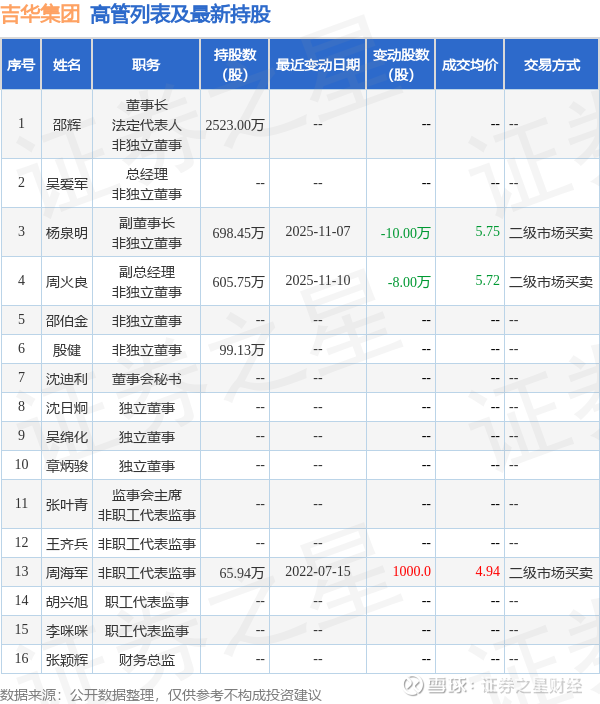The image size is (600, 704).
Task: Select the name 胡兴旭
Action: (67, 602)
